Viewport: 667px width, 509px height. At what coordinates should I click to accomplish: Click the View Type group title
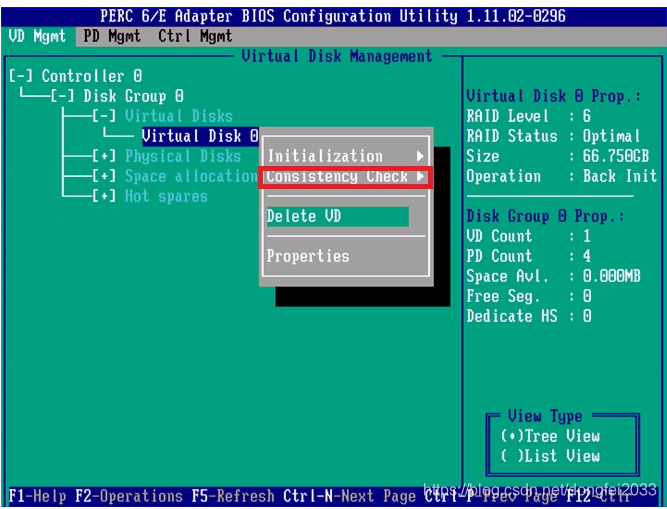[545, 416]
